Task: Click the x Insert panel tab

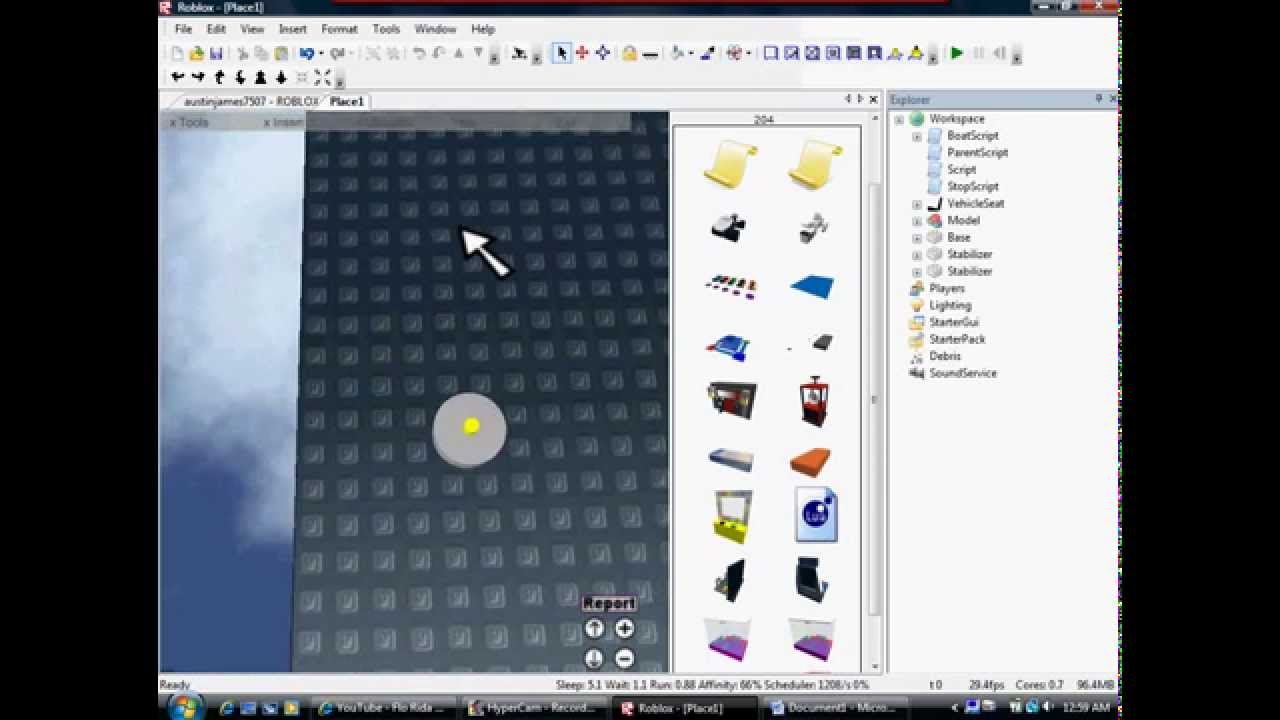Action: [x=283, y=122]
